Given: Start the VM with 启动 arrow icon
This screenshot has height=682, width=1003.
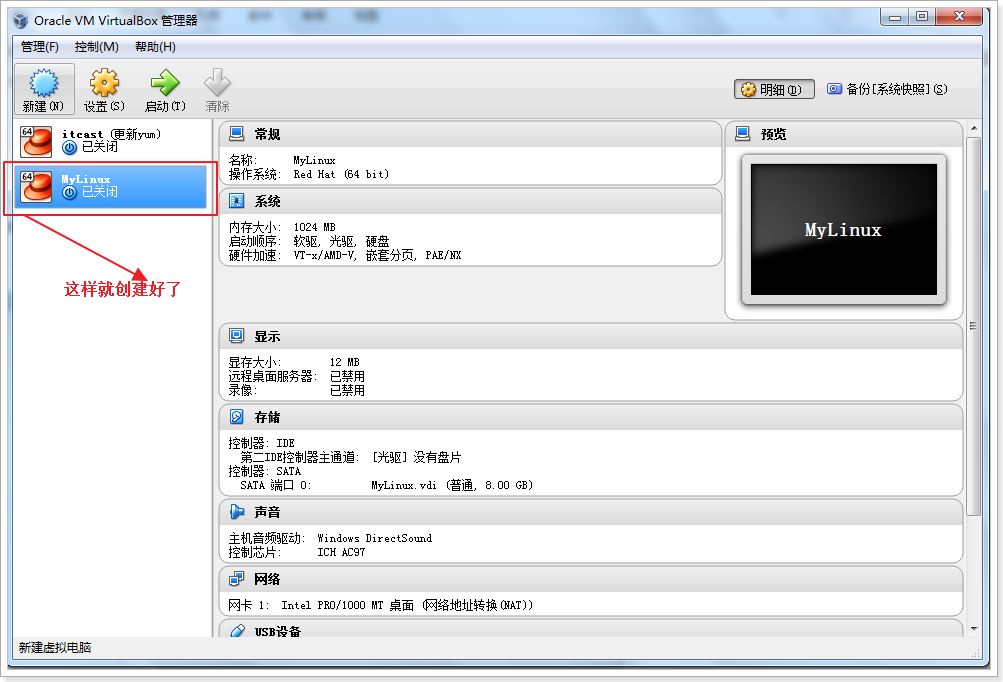Looking at the screenshot, I should coord(165,83).
